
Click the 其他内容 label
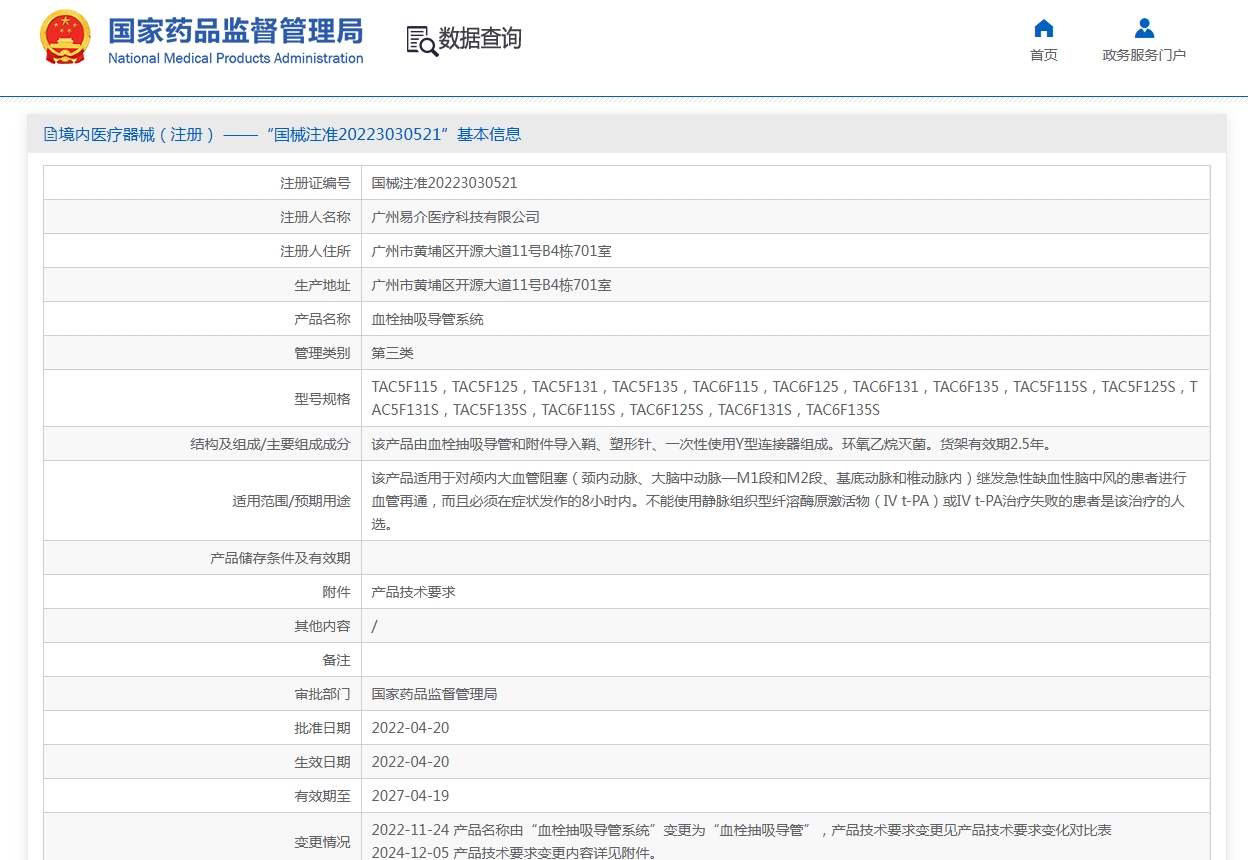click(322, 626)
